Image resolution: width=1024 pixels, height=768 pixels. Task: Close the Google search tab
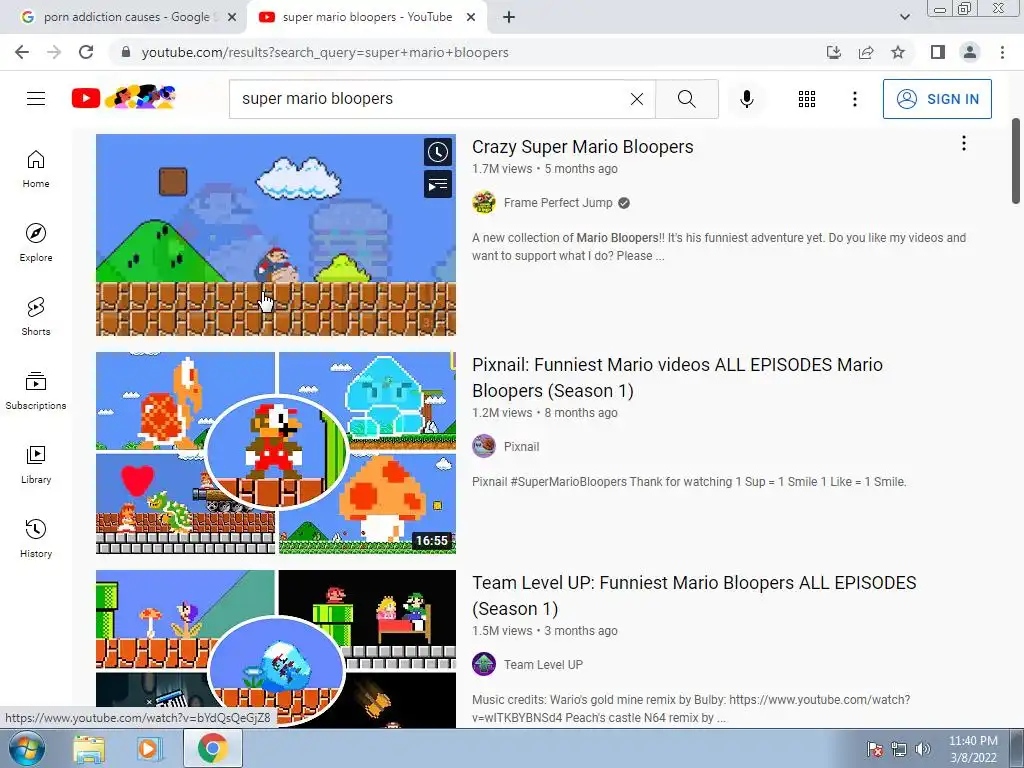232,18
